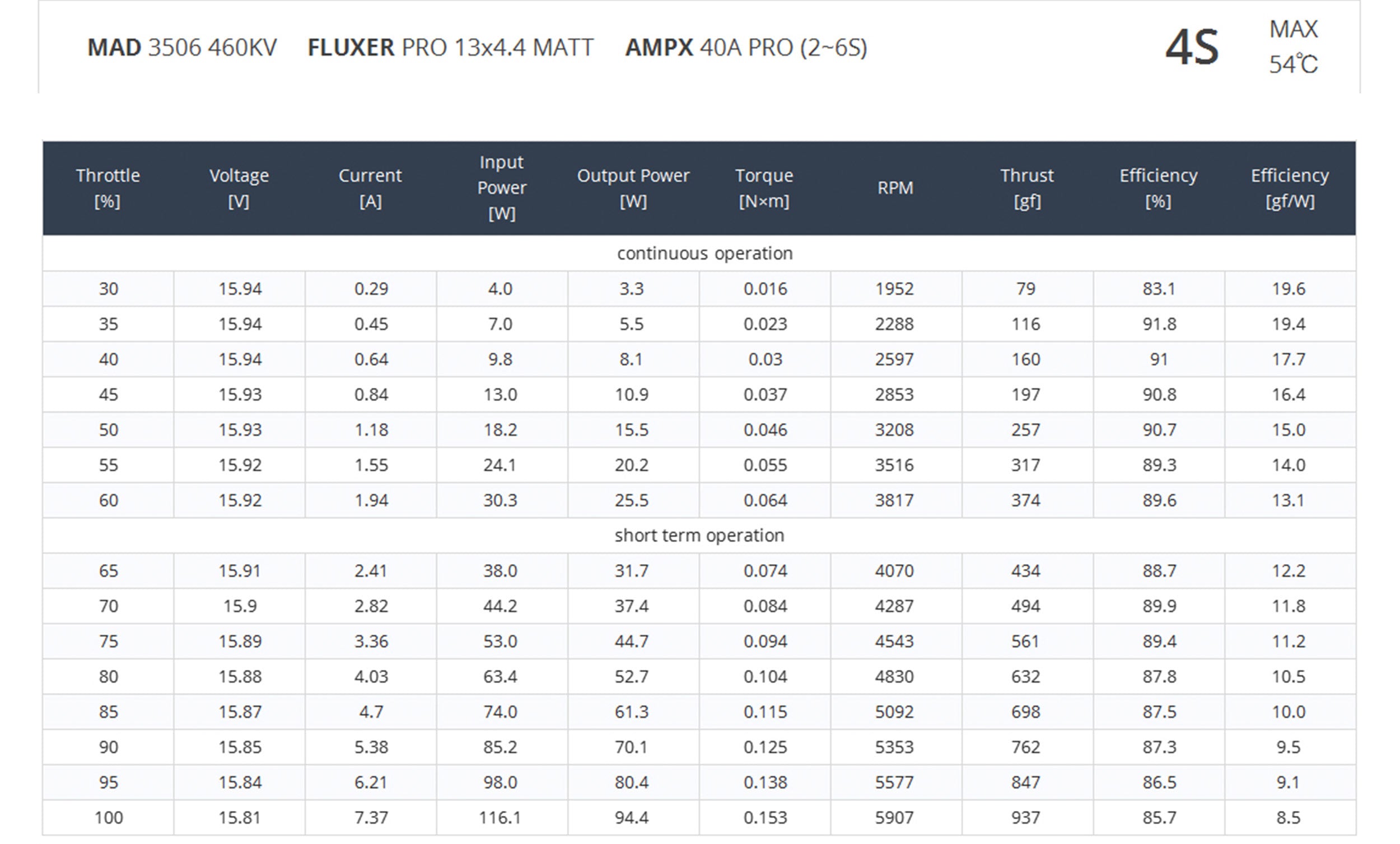Select the 100 throttle cell
The height and width of the screenshot is (844, 1400).
[109, 818]
